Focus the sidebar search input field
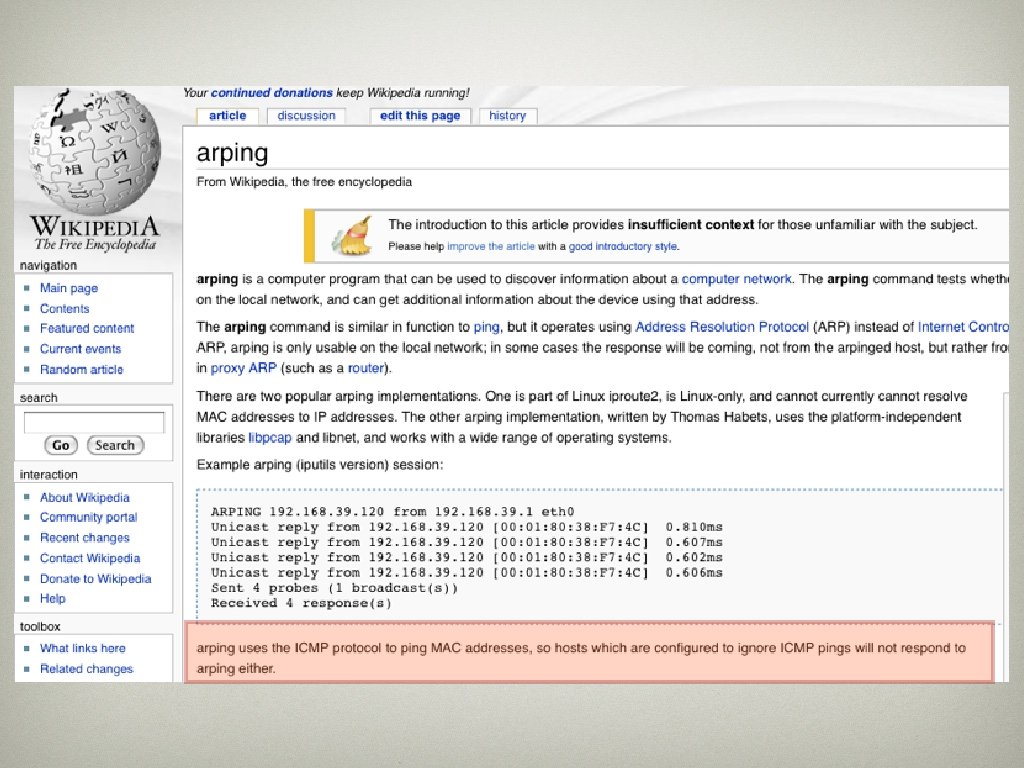Viewport: 1024px width, 768px height. [93, 423]
